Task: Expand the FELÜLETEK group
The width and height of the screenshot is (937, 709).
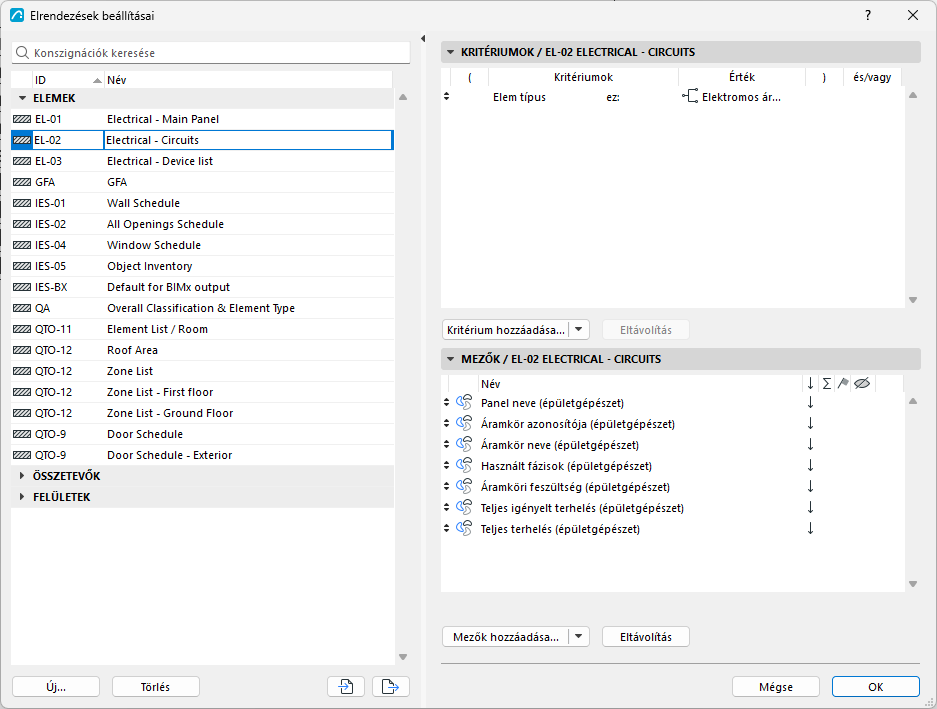Action: pyautogui.click(x=22, y=497)
